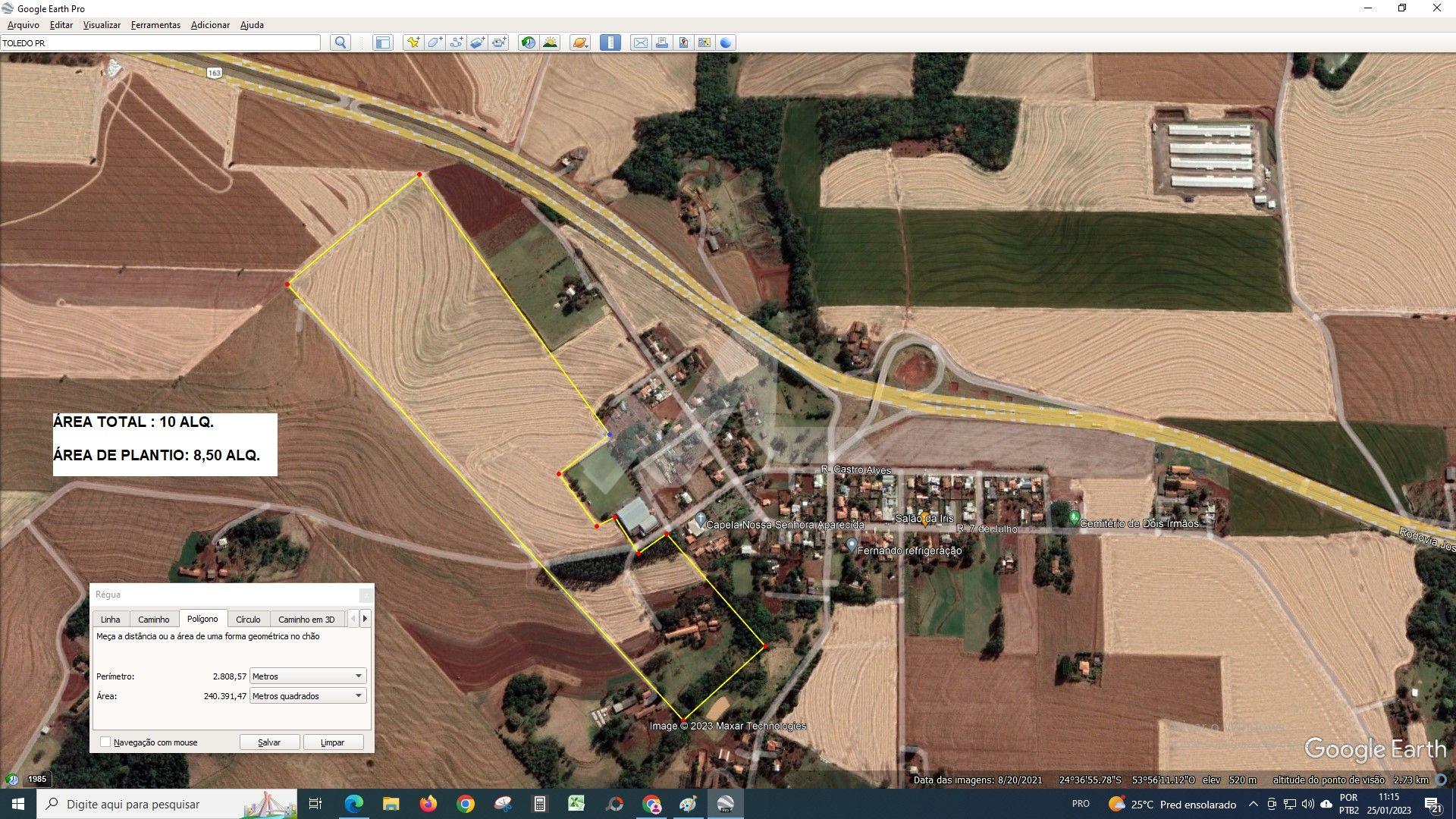Click the POR PTB2 language indicator
This screenshot has width=1456, height=819.
pos(1349,804)
